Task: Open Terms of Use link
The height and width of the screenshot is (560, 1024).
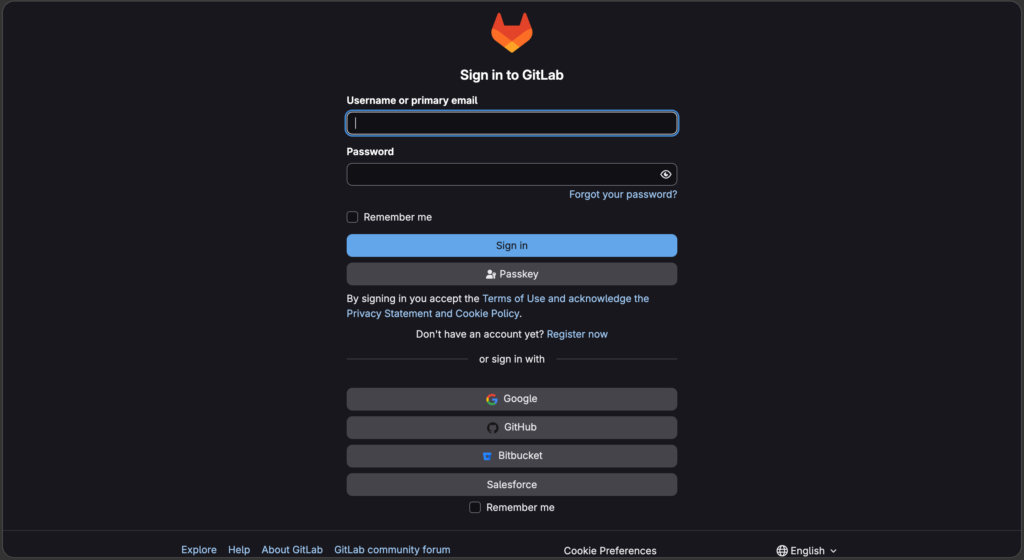Action: click(513, 298)
